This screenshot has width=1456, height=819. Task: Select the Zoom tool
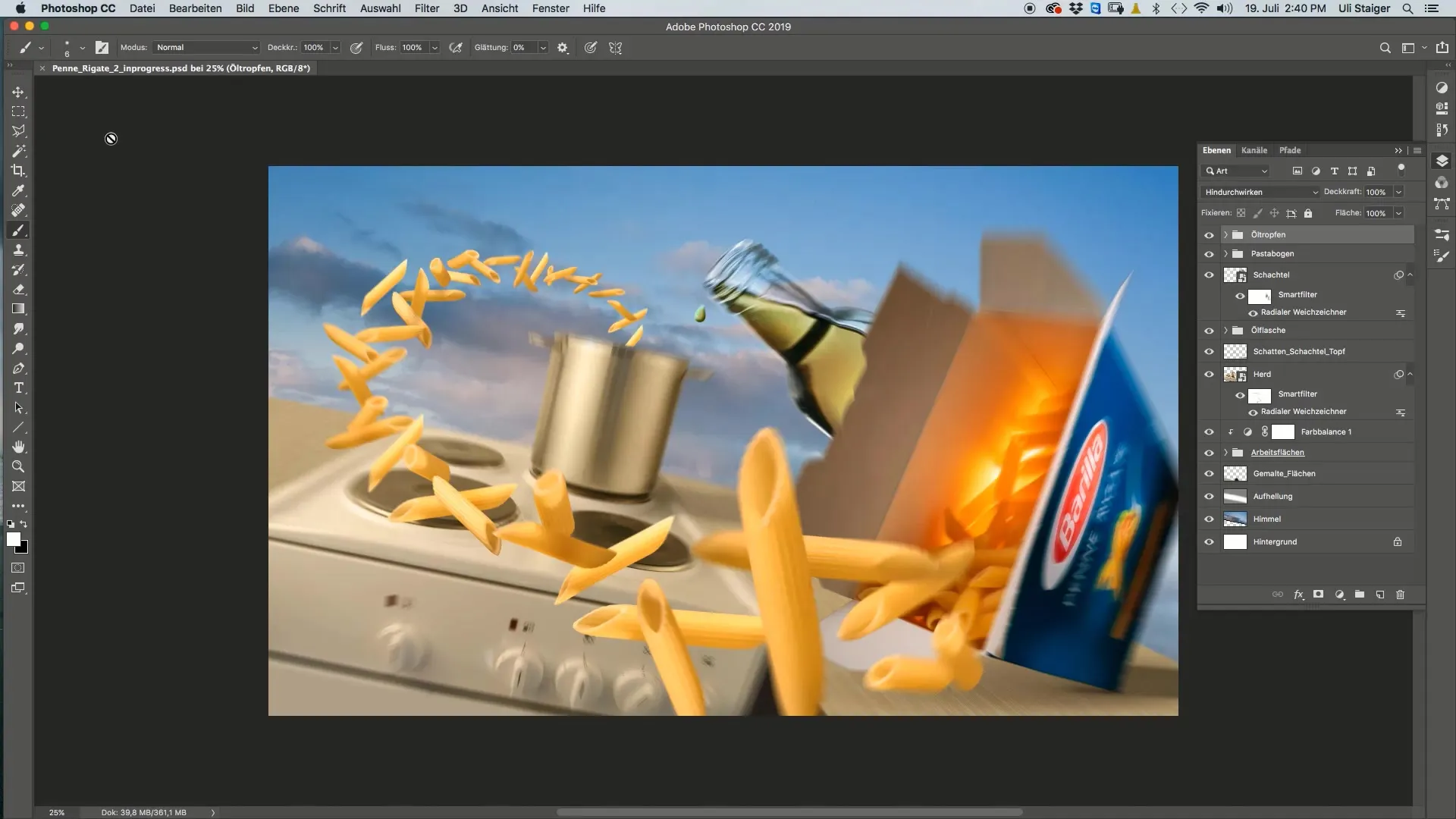pos(18,466)
